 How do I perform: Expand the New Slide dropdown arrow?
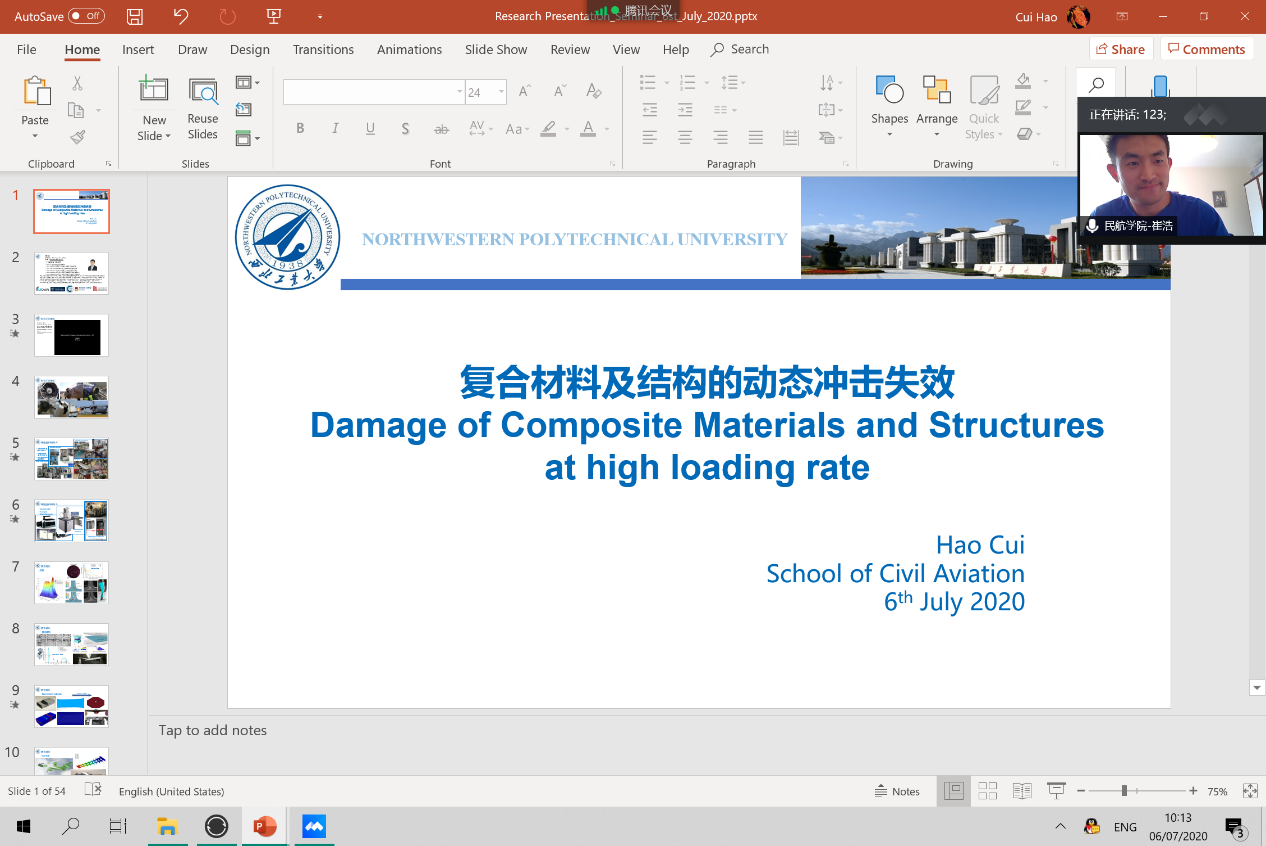[x=154, y=136]
